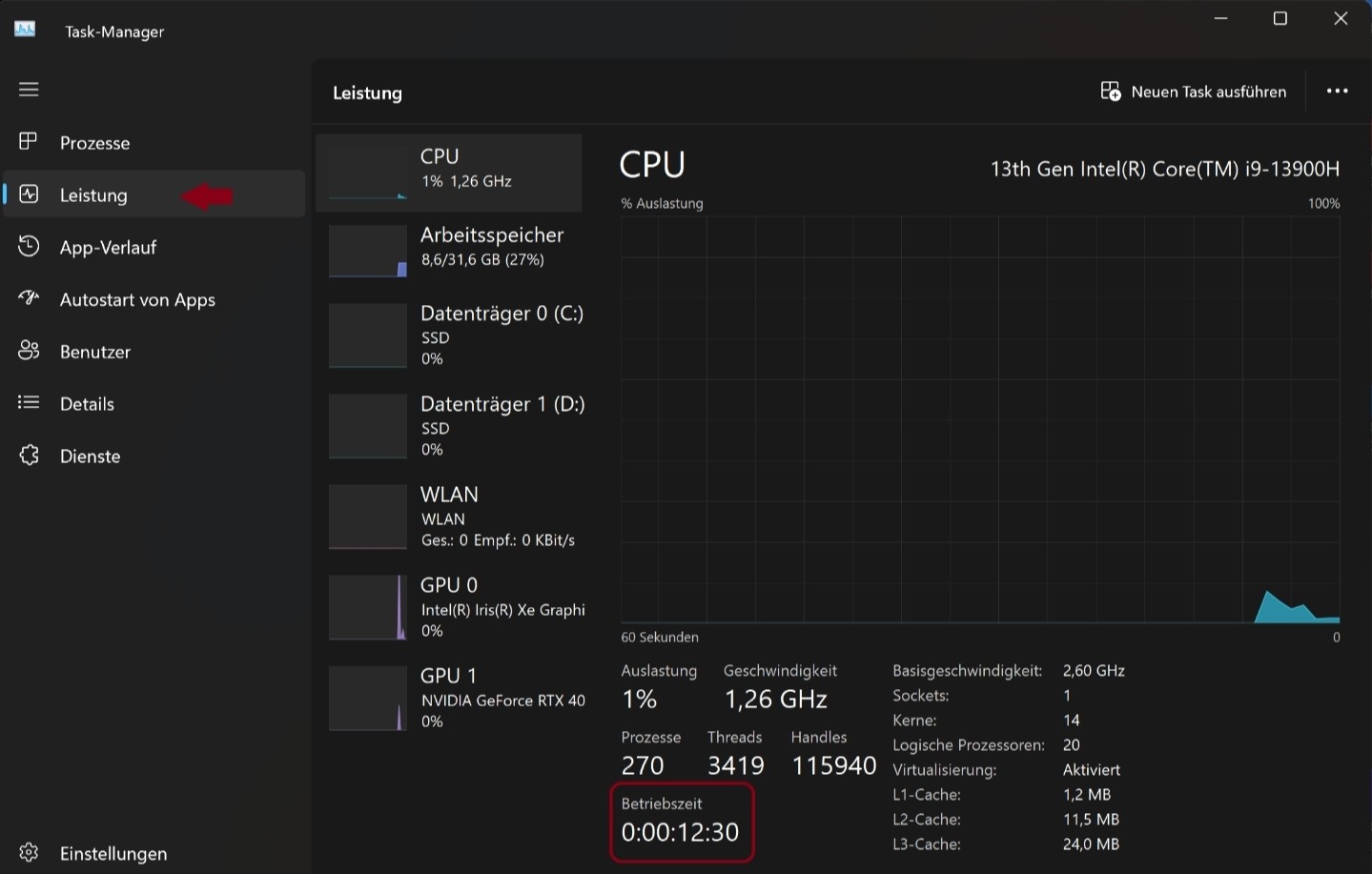Screen dimensions: 1372x874
Task: Select the GPU 0 mini graph thumbnail
Action: tap(368, 607)
